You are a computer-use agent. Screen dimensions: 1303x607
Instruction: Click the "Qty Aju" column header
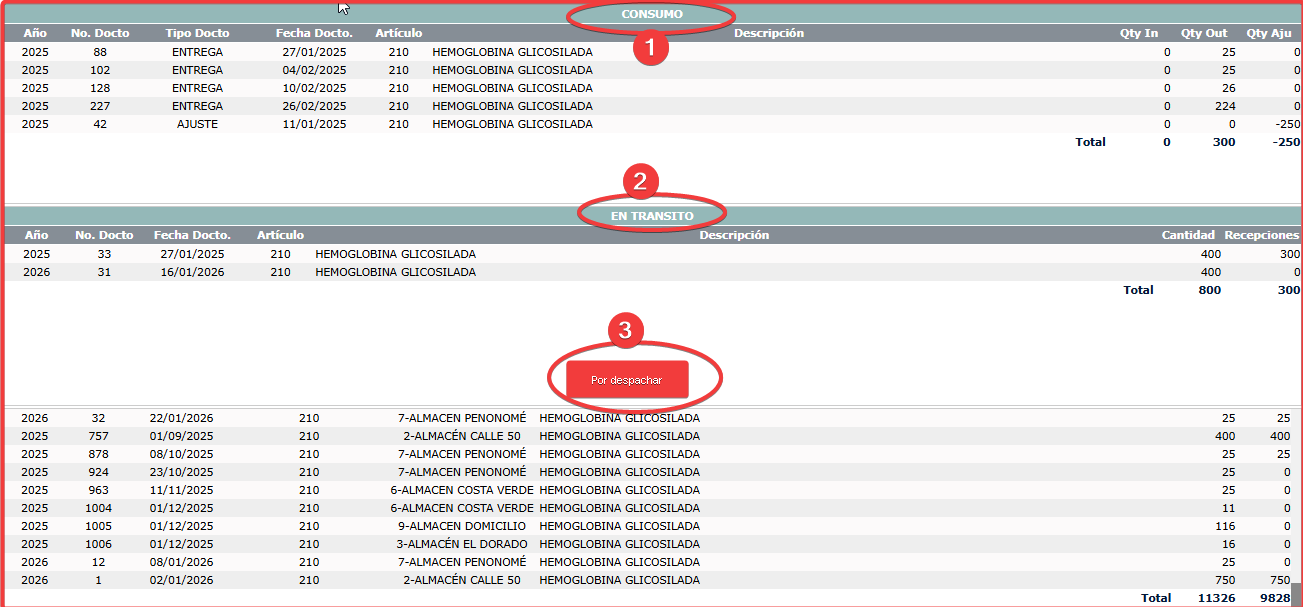tap(1272, 34)
